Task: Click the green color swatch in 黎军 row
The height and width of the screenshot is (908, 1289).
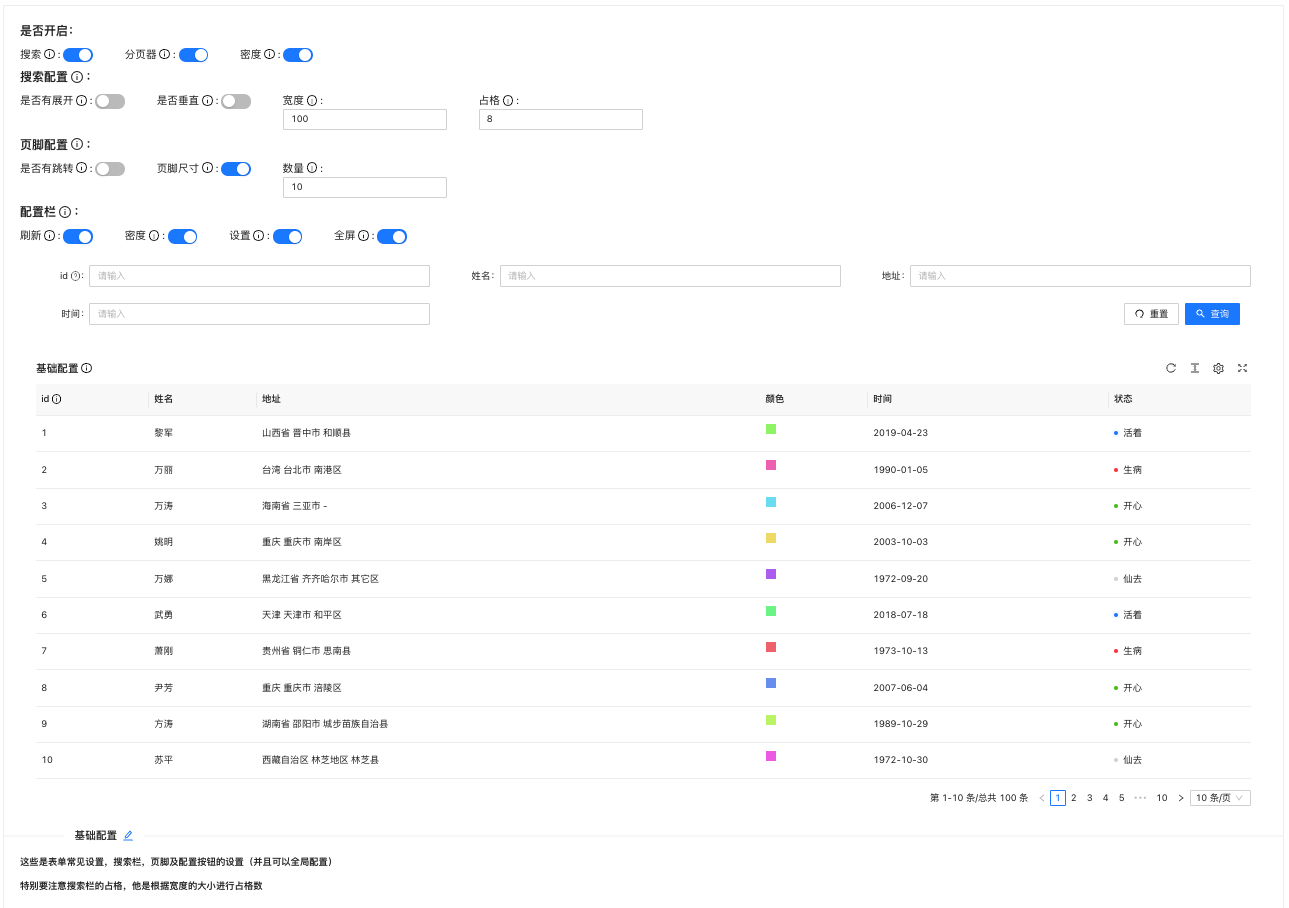Action: [771, 429]
